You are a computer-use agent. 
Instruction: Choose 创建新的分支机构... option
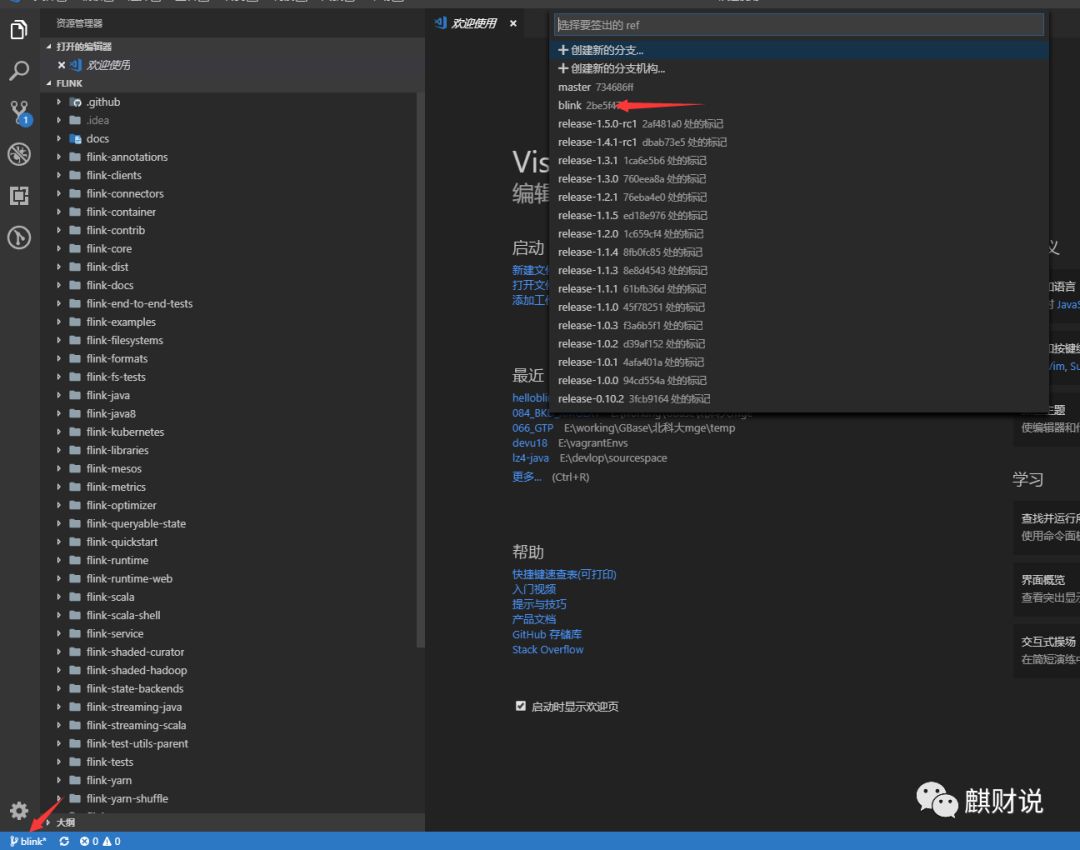tap(799, 68)
